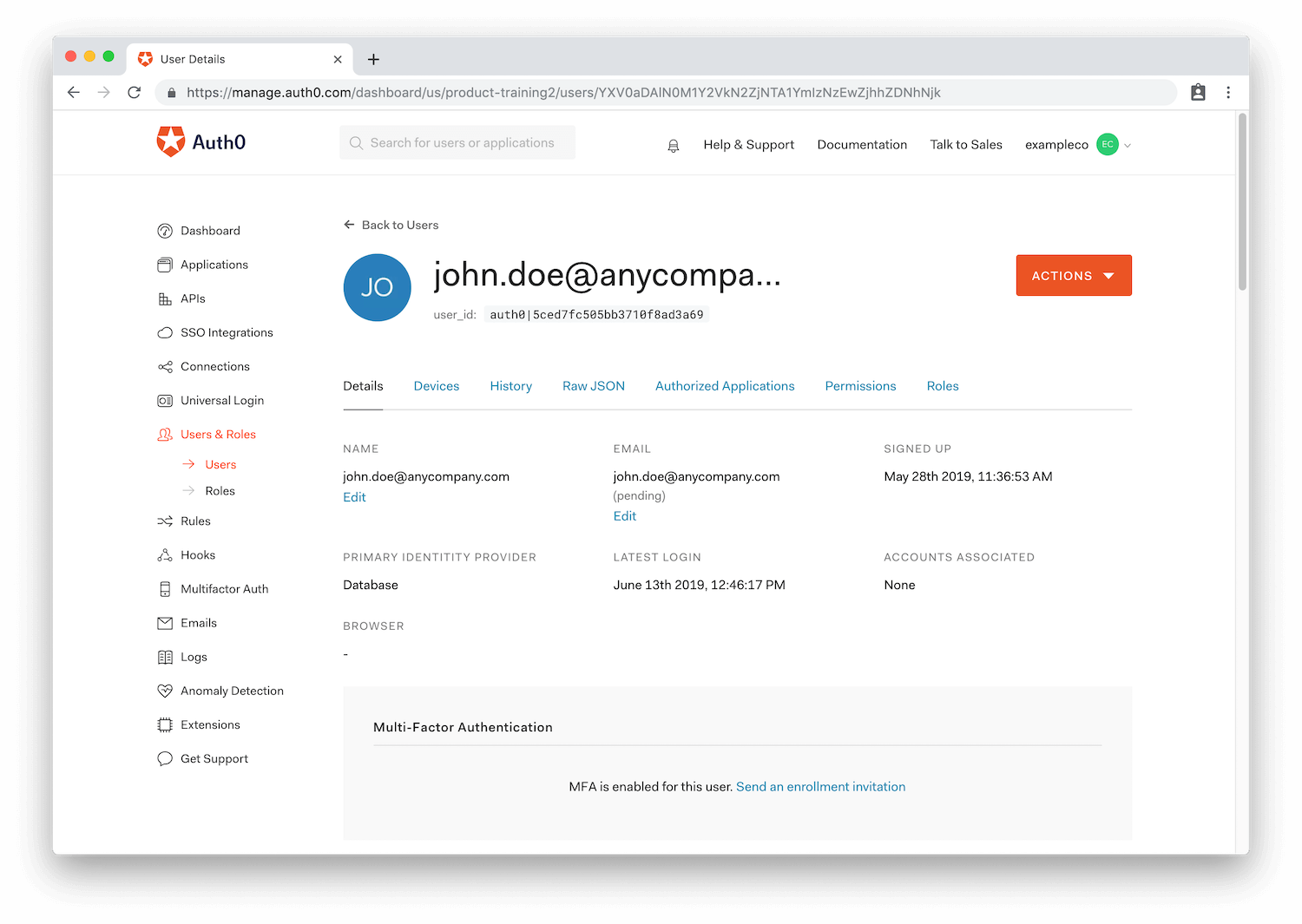Viewport: 1302px width, 924px height.
Task: Click the browser back arrow
Action: tap(74, 92)
